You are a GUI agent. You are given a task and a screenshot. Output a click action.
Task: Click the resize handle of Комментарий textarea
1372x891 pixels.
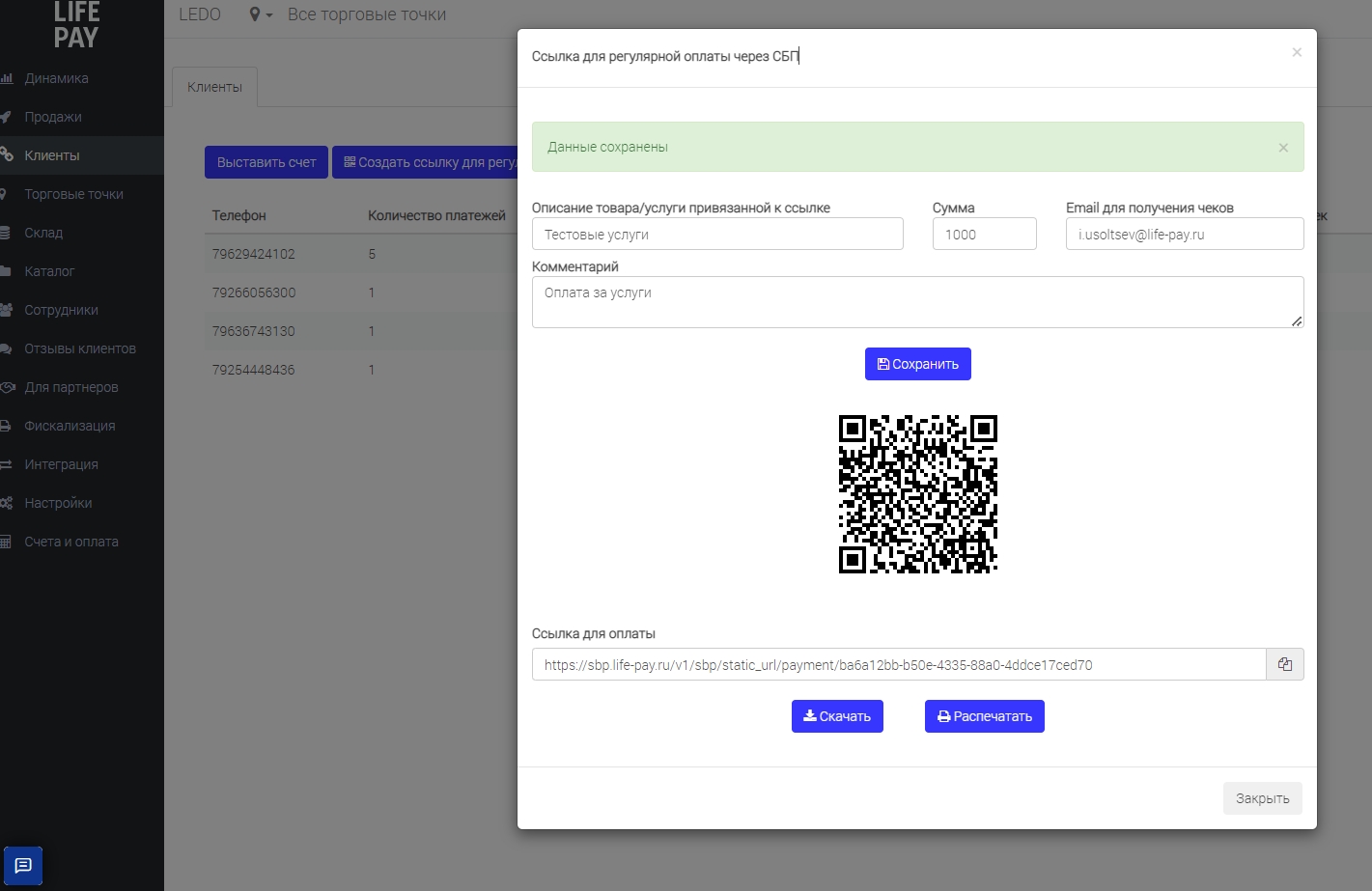click(1297, 320)
